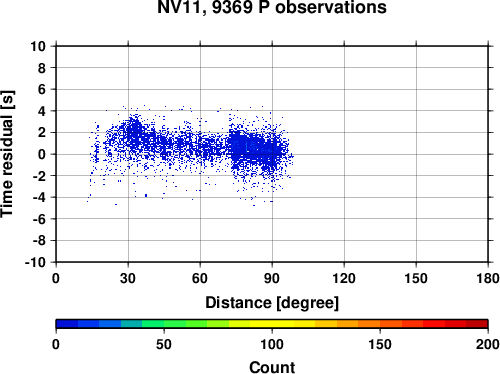Click the x-axis tick label 120
500x374 pixels.
pyautogui.click(x=344, y=278)
